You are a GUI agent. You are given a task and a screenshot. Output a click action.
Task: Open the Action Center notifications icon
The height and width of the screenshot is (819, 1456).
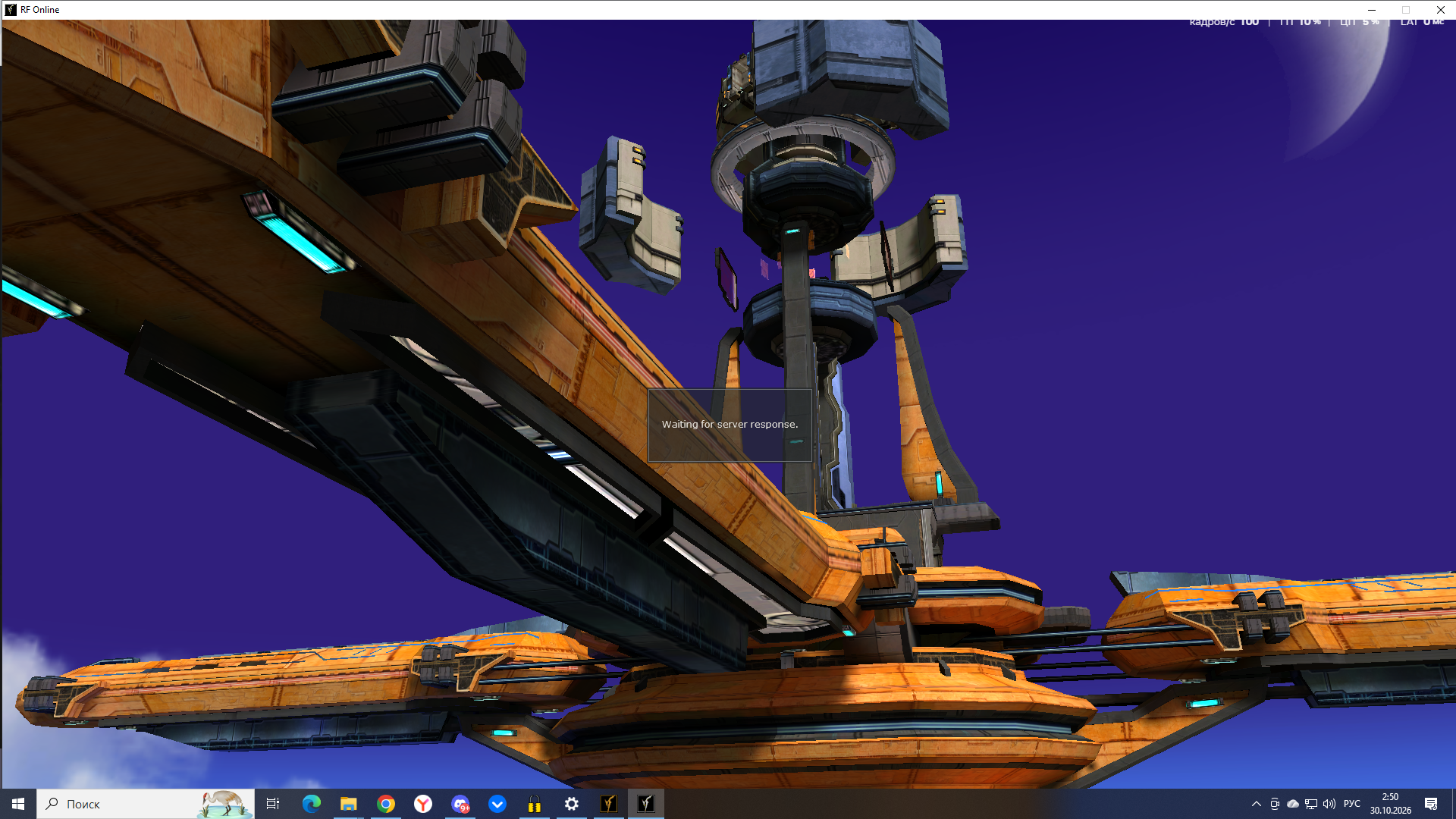click(x=1431, y=804)
